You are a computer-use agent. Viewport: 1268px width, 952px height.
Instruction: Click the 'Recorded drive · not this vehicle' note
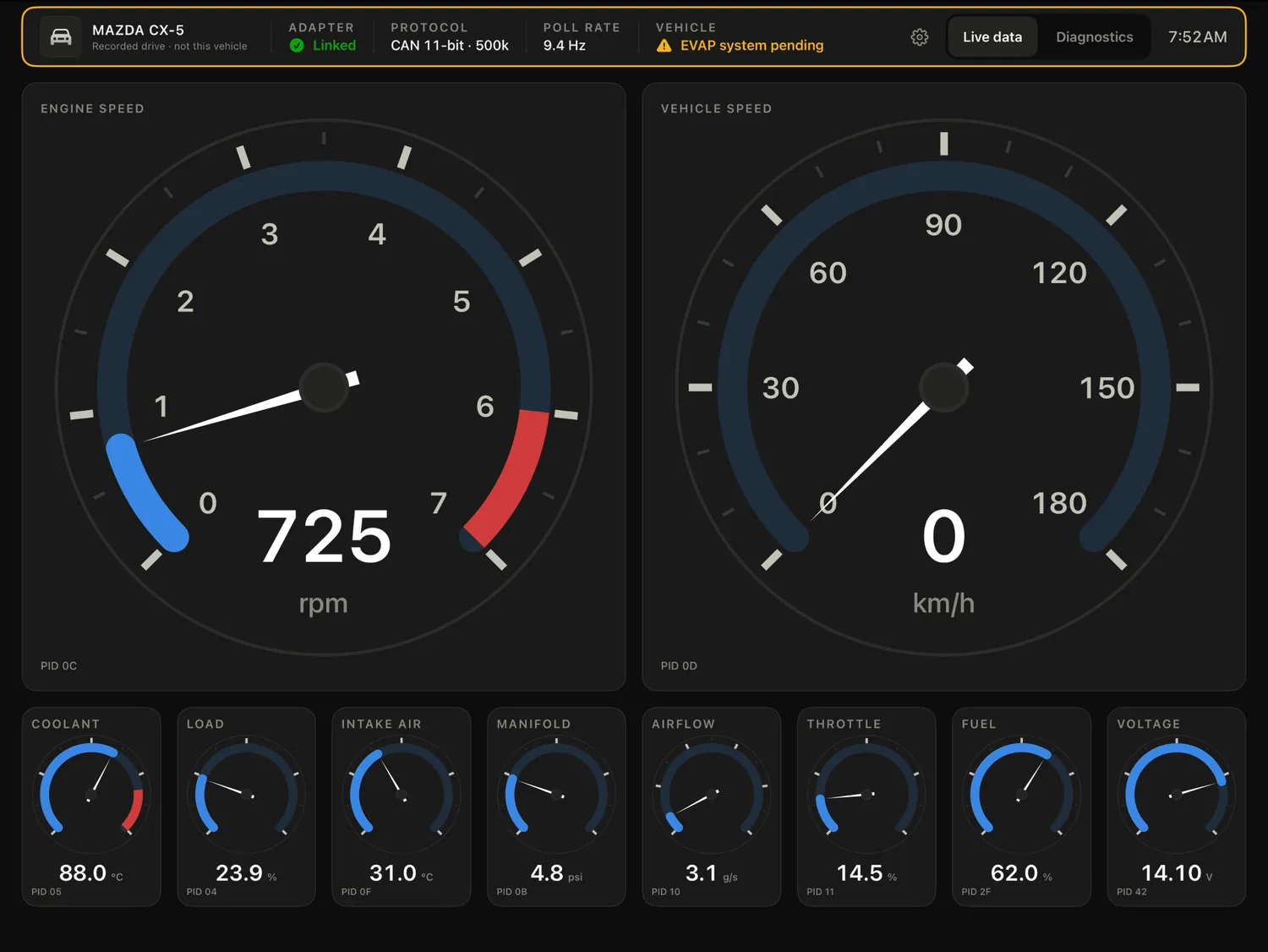[170, 47]
